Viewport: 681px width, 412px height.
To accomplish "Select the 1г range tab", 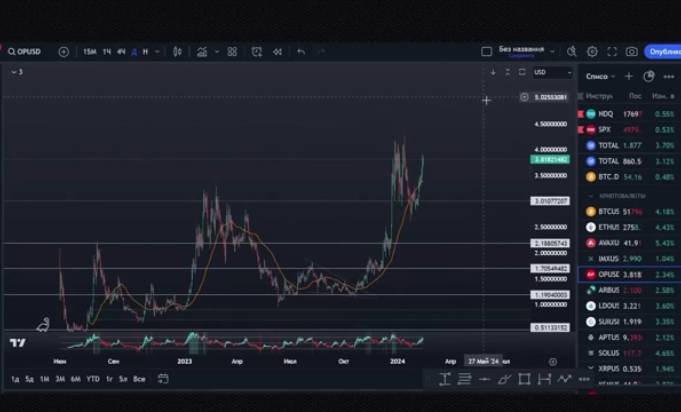I will click(109, 379).
